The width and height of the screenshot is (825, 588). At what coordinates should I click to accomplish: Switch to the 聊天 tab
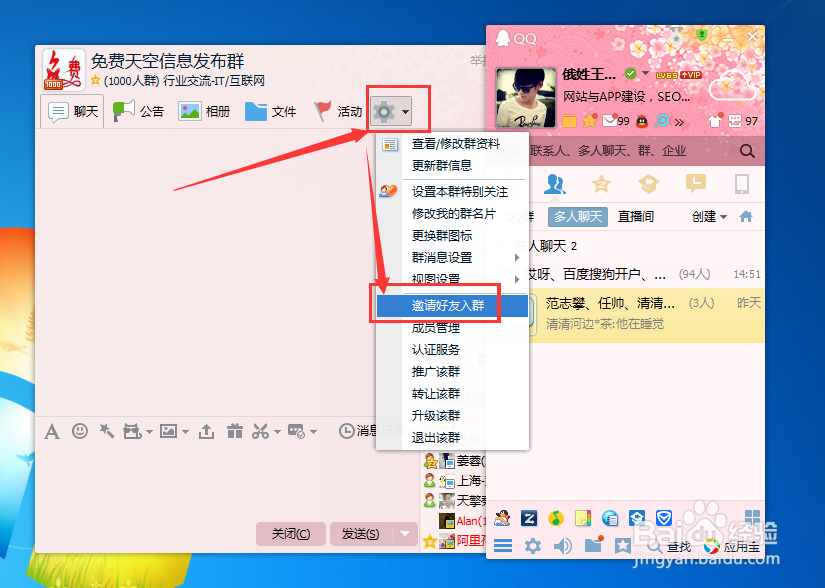tap(73, 111)
